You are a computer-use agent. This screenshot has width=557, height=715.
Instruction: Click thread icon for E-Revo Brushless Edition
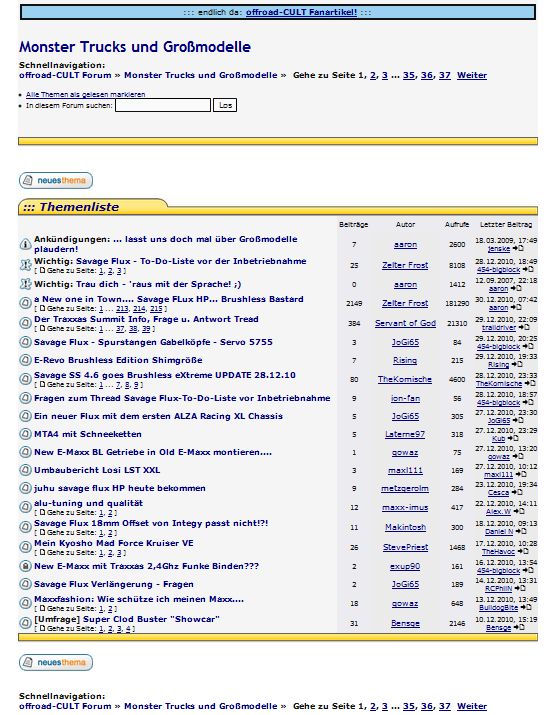click(25, 360)
